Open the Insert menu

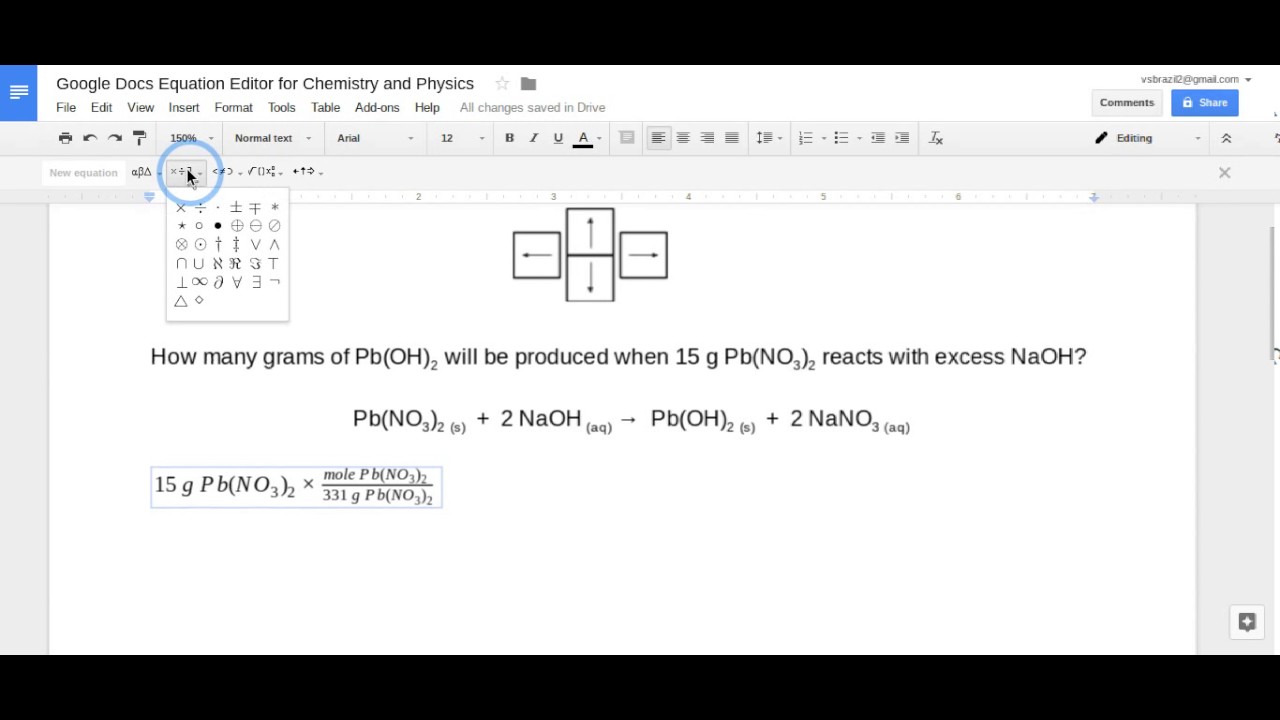point(184,108)
